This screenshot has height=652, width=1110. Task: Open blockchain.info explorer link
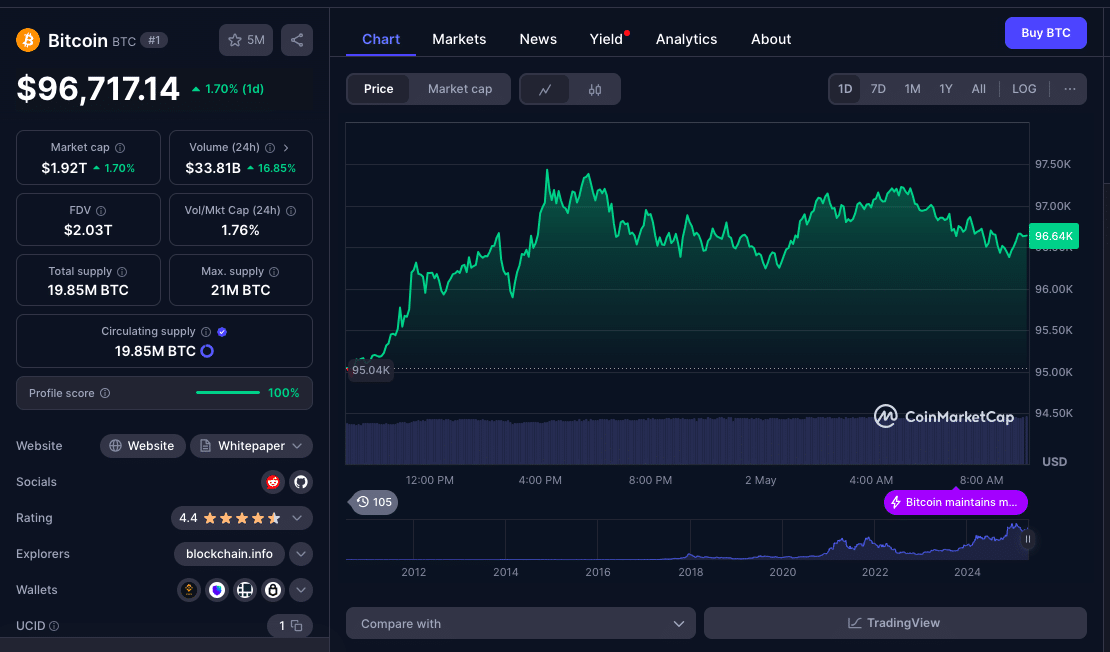point(229,554)
